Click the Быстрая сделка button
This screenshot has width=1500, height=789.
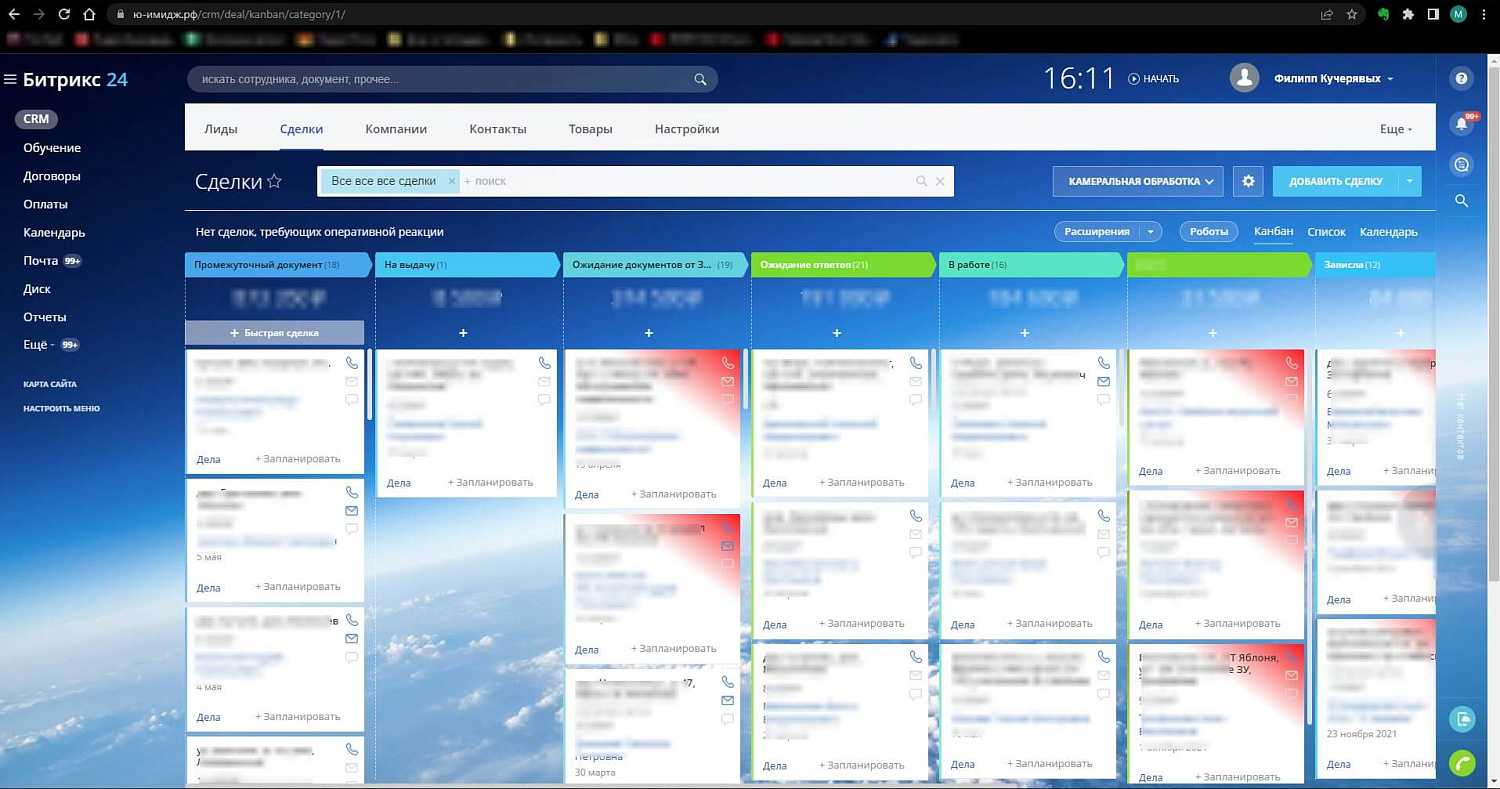(x=274, y=333)
